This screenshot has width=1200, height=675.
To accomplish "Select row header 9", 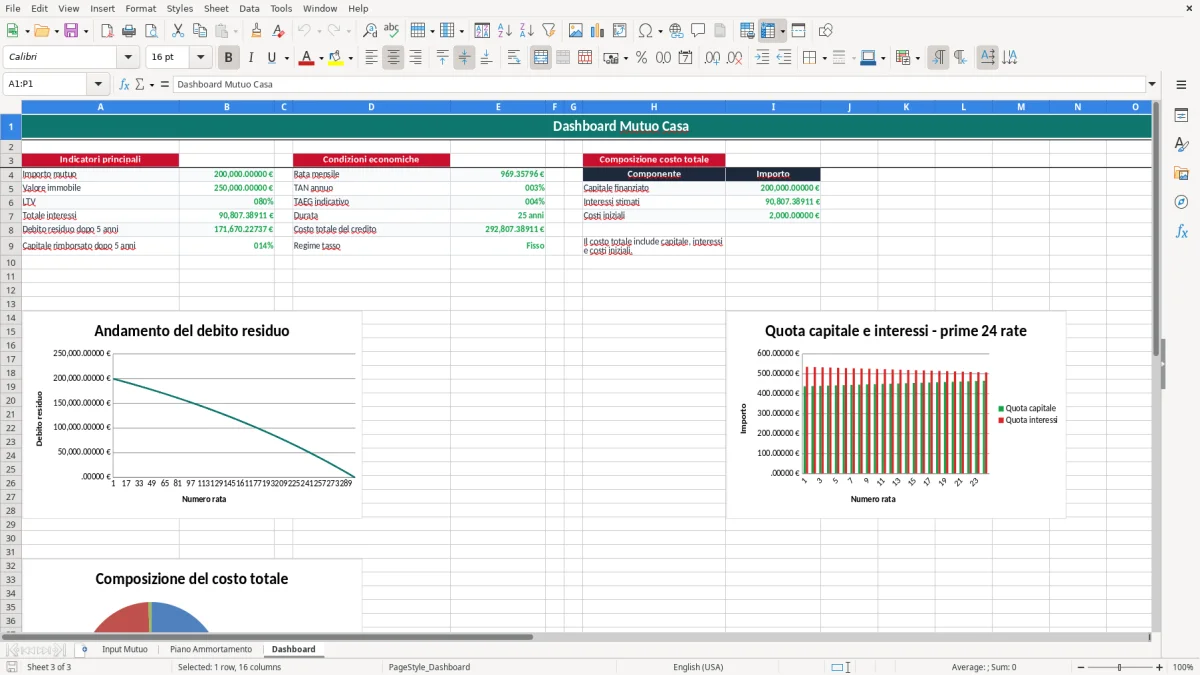I will (x=11, y=246).
